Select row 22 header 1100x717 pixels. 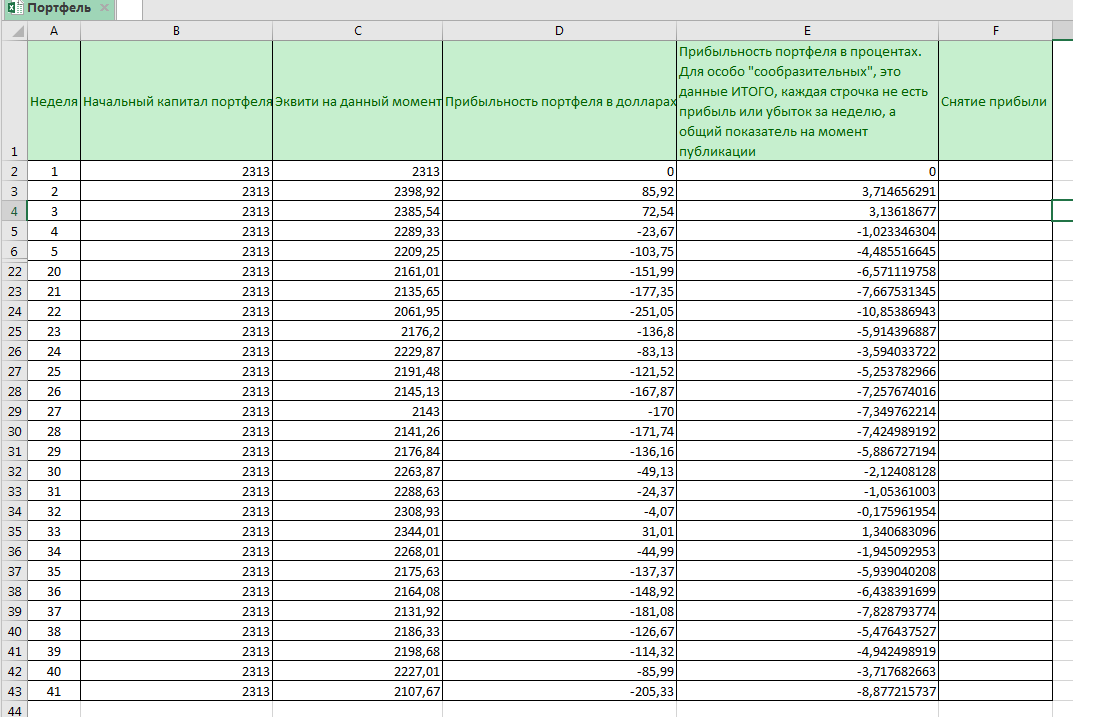pos(13,271)
